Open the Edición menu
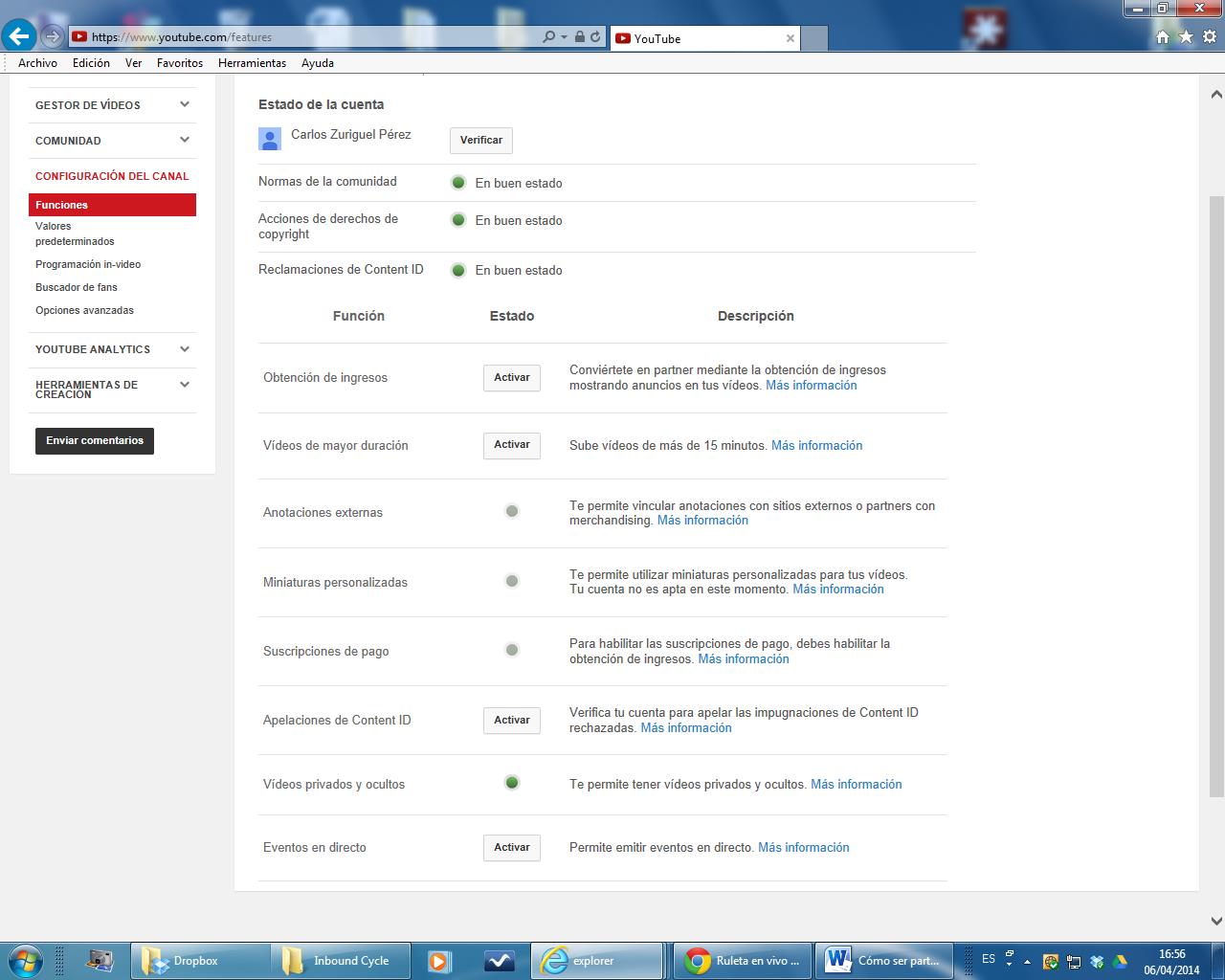 click(91, 63)
